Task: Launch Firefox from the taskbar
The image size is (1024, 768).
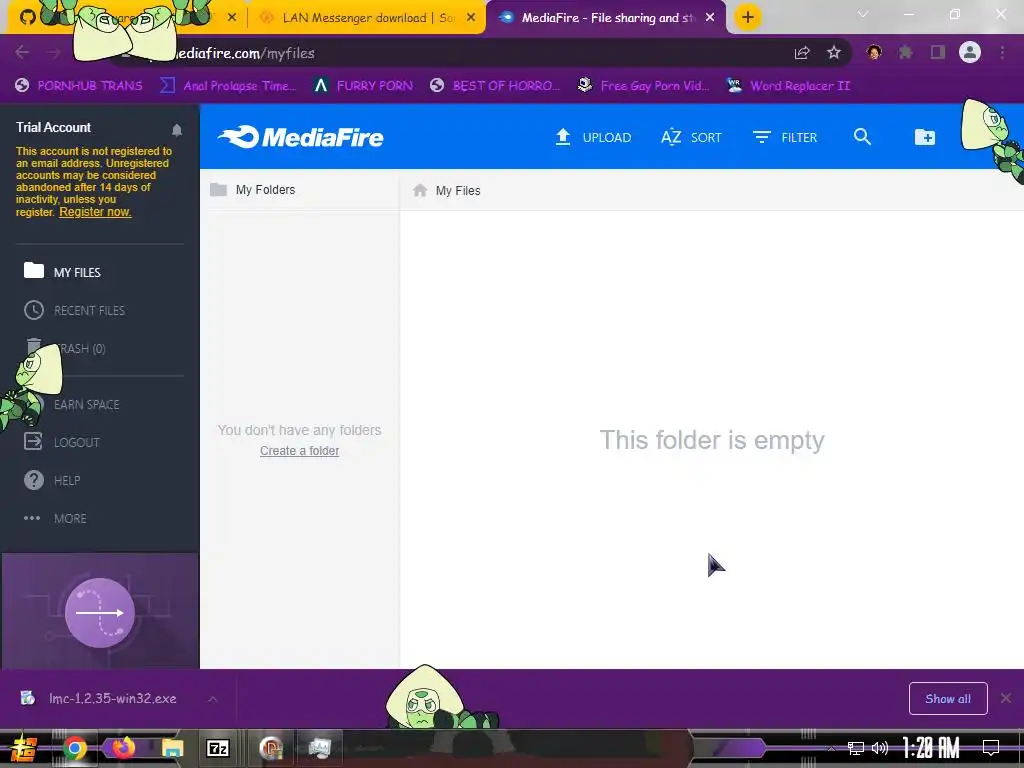Action: 124,747
